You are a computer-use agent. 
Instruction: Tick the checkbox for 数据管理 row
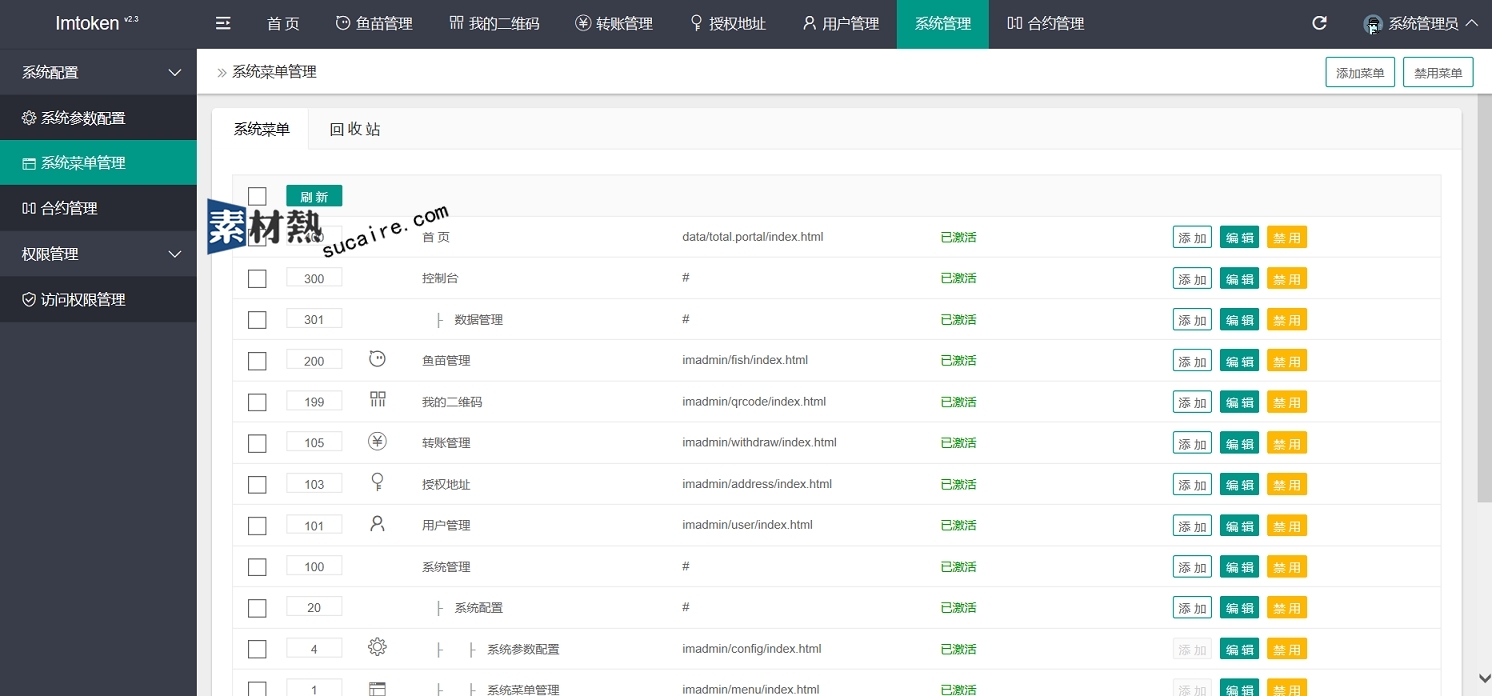[x=257, y=320]
